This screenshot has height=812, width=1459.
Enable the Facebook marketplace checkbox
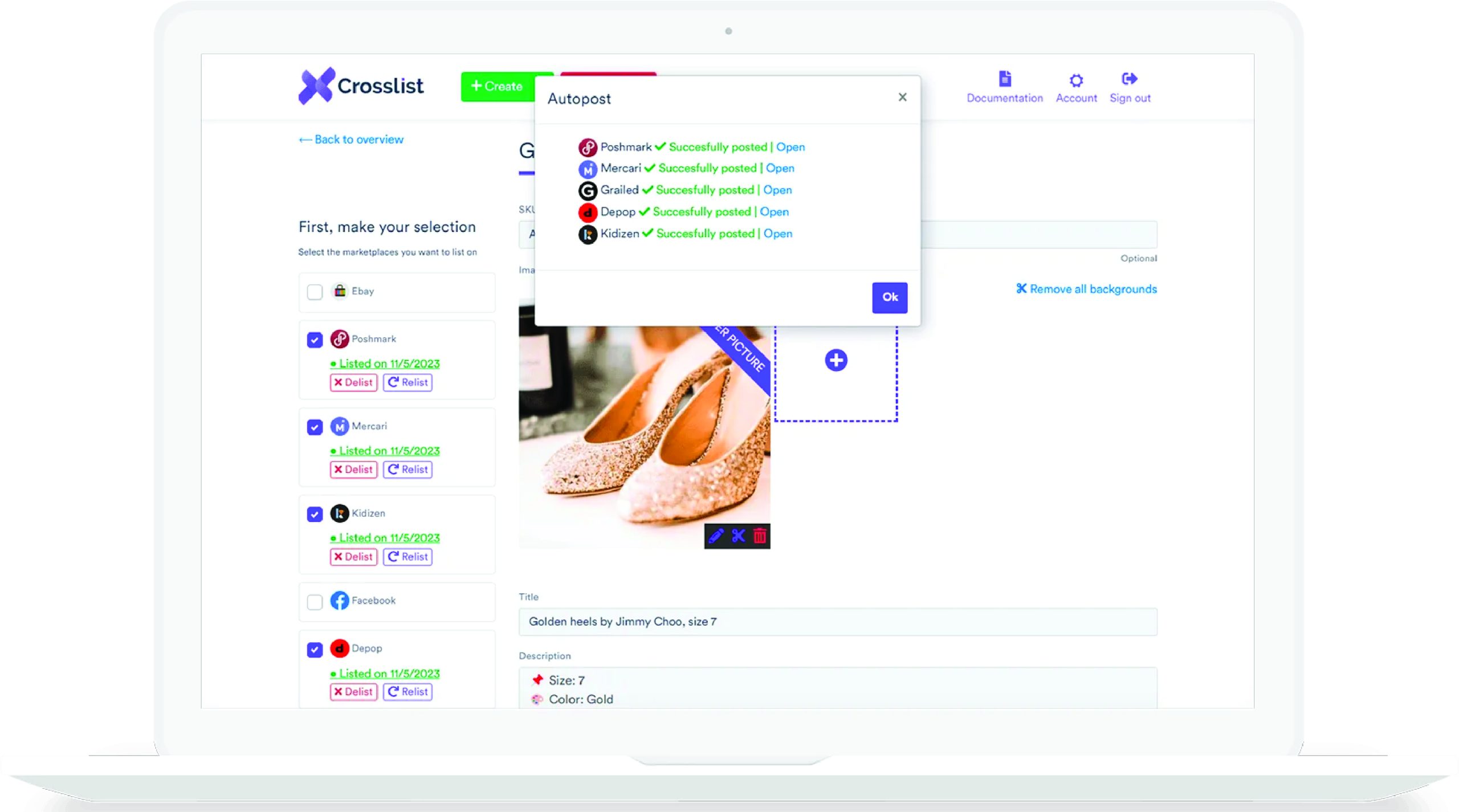click(314, 601)
